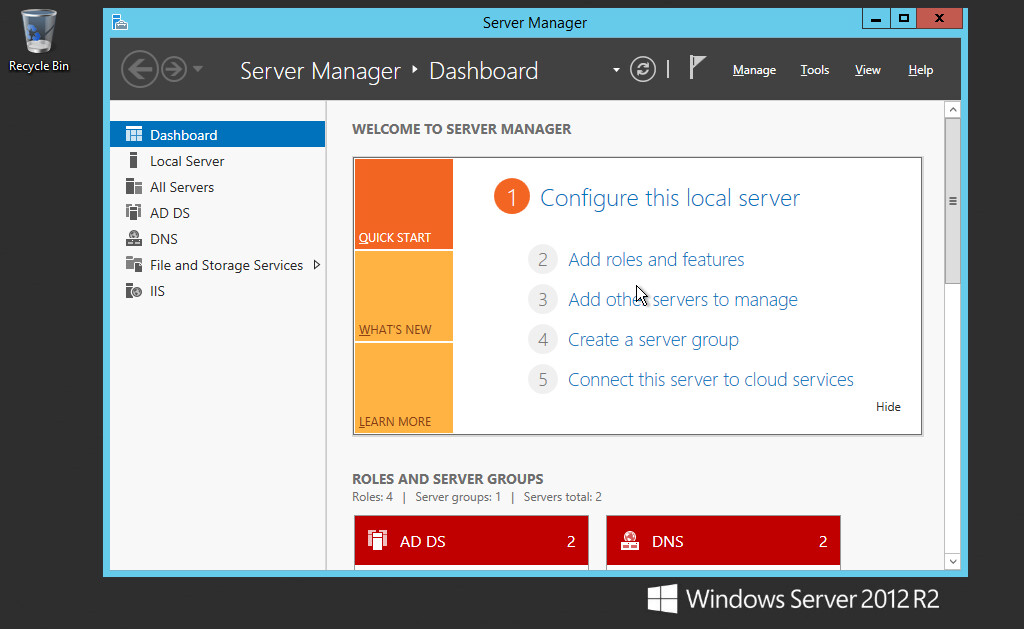Refresh the Server Manager dashboard
The height and width of the screenshot is (629, 1024).
[643, 69]
